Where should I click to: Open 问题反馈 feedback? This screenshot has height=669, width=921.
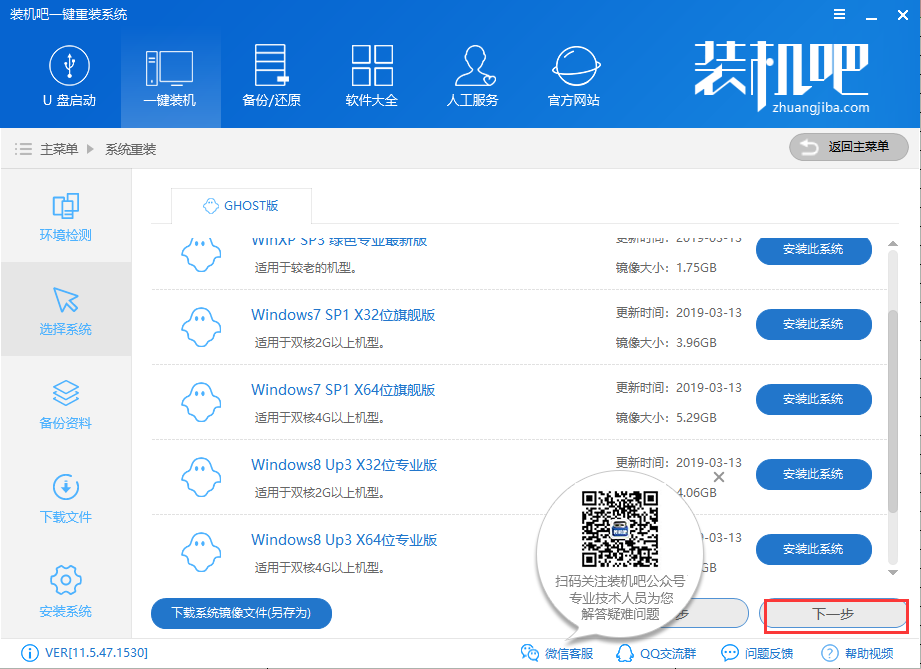point(757,653)
